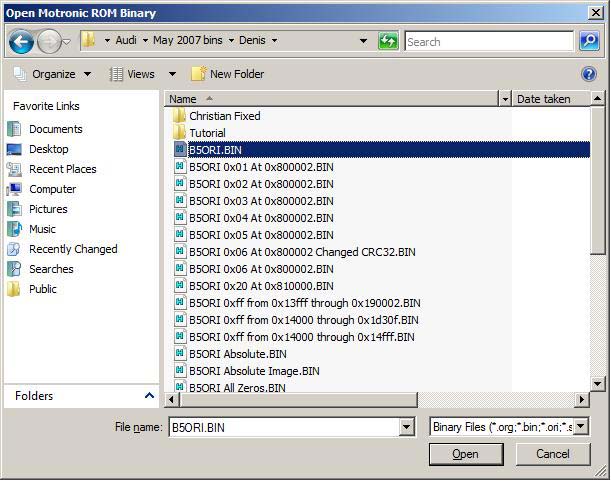
Task: Click the Help question mark icon
Action: point(589,74)
